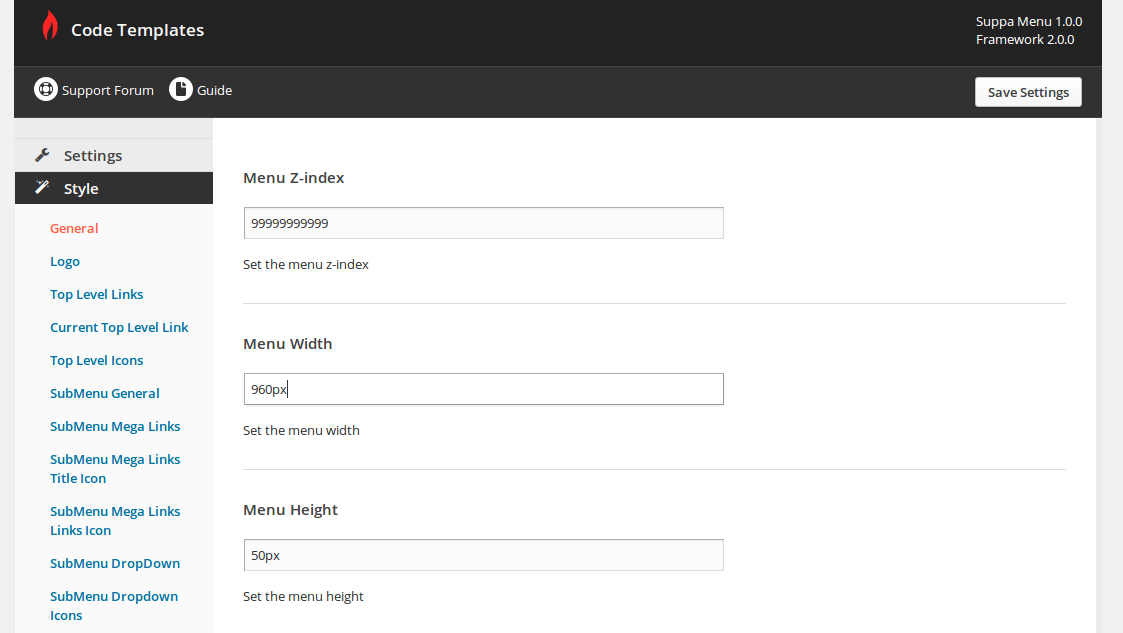Focus the Menu Width input field
Screen dimensions: 1123x633
(483, 389)
